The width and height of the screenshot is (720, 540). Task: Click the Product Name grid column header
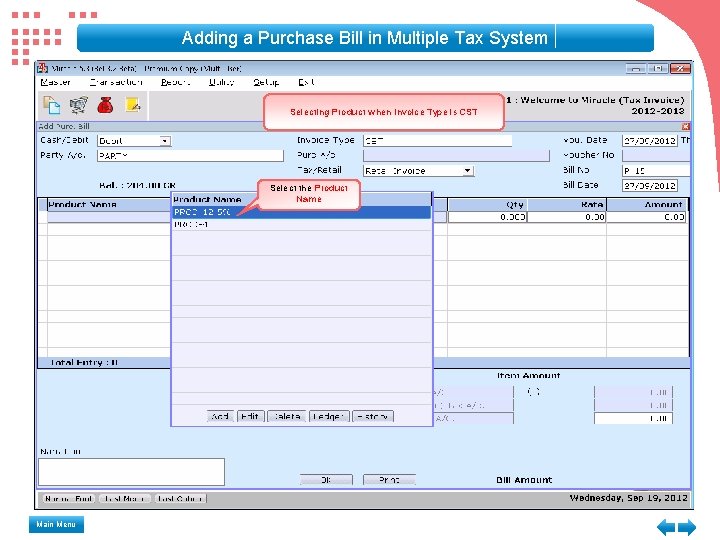click(x=109, y=204)
